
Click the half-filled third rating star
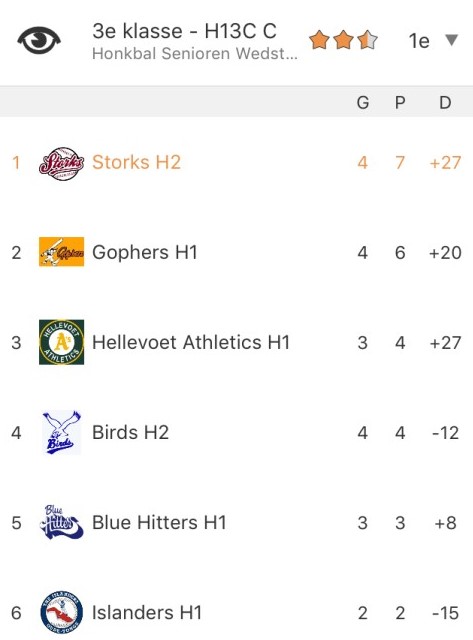click(367, 40)
